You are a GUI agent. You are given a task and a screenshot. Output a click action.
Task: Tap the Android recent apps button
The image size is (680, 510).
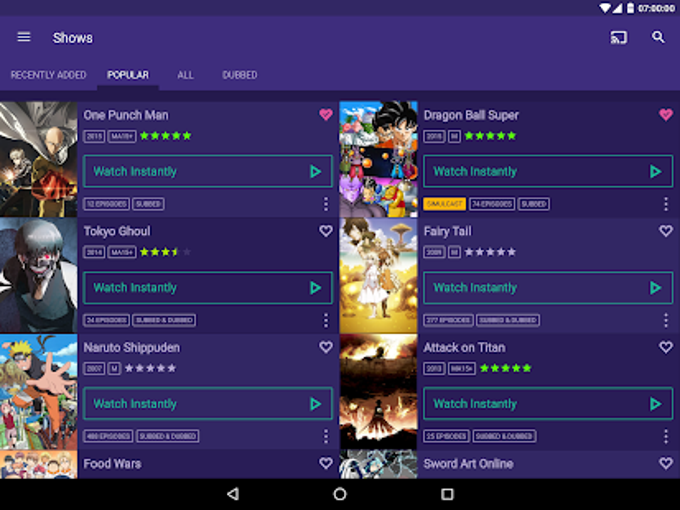pos(447,494)
